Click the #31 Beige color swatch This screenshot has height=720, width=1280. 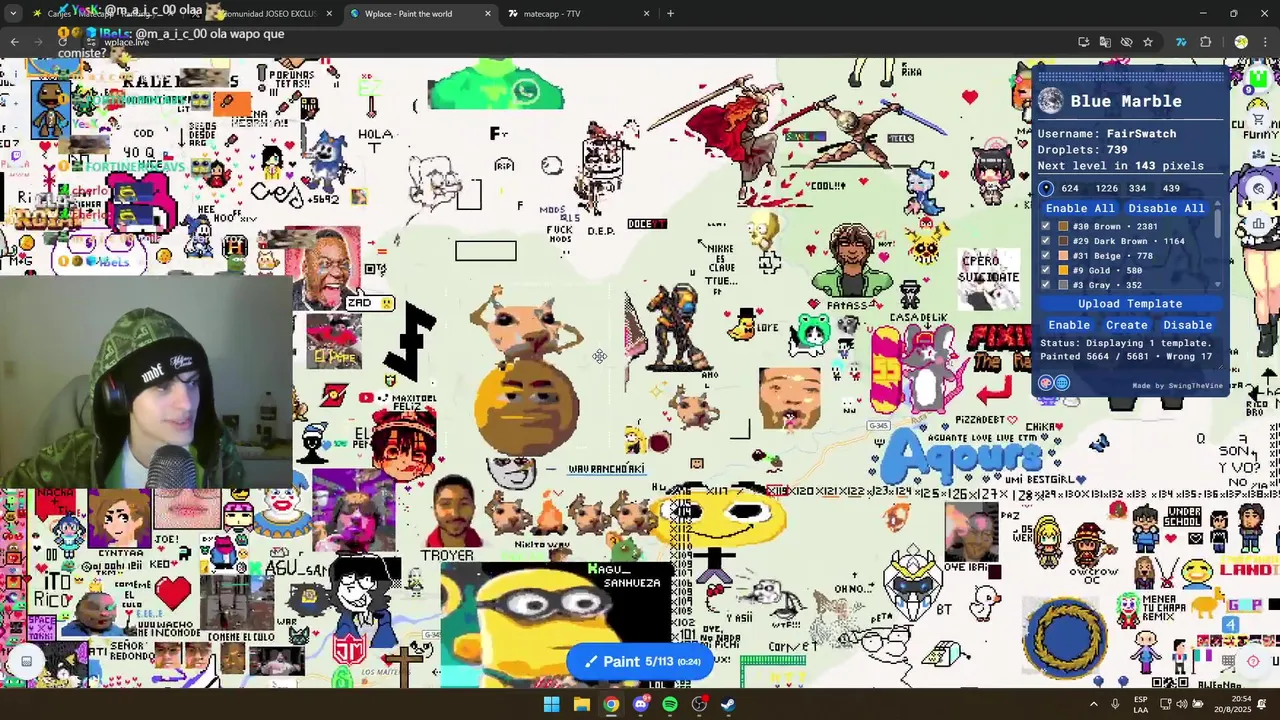tap(1062, 256)
